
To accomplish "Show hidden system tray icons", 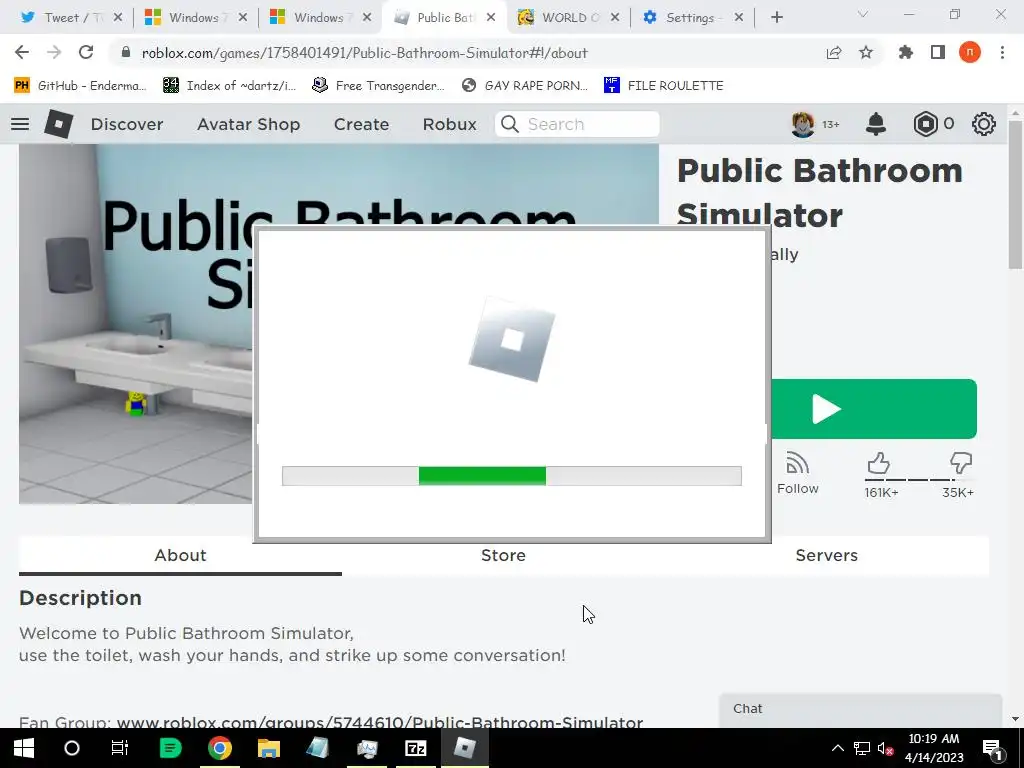I will [837, 748].
